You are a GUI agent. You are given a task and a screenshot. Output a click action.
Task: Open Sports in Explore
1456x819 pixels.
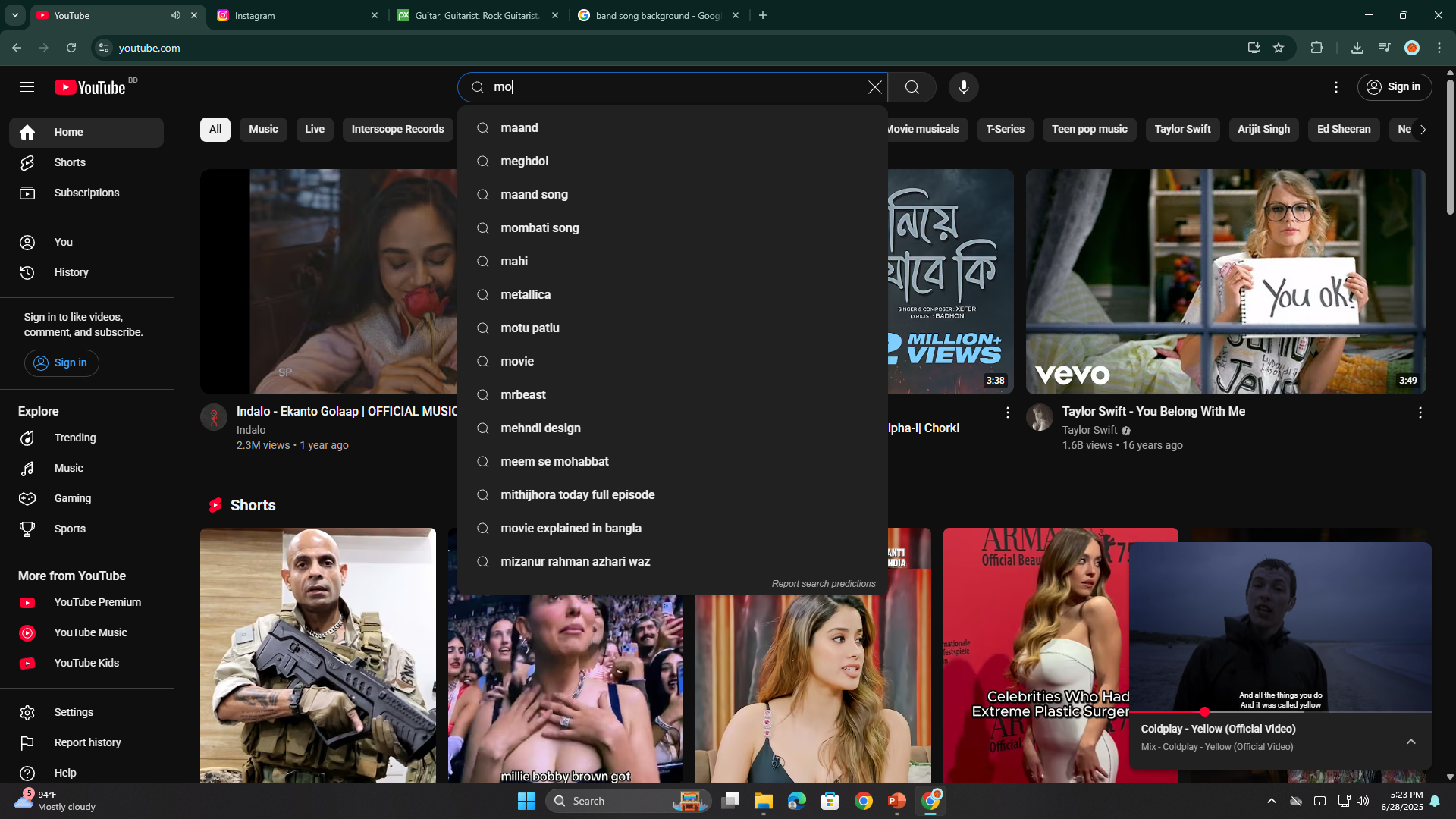pos(86,529)
